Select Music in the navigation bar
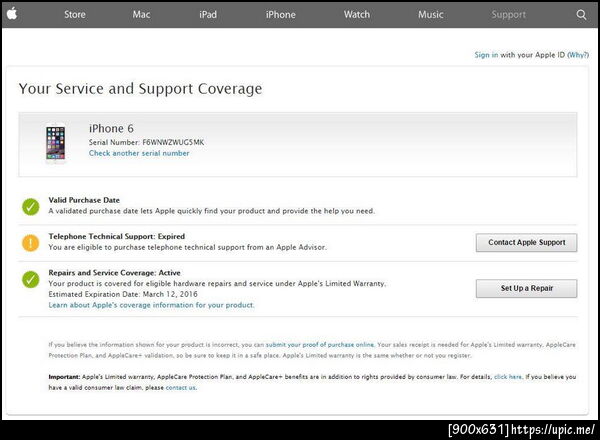This screenshot has width=600, height=440. pos(430,15)
